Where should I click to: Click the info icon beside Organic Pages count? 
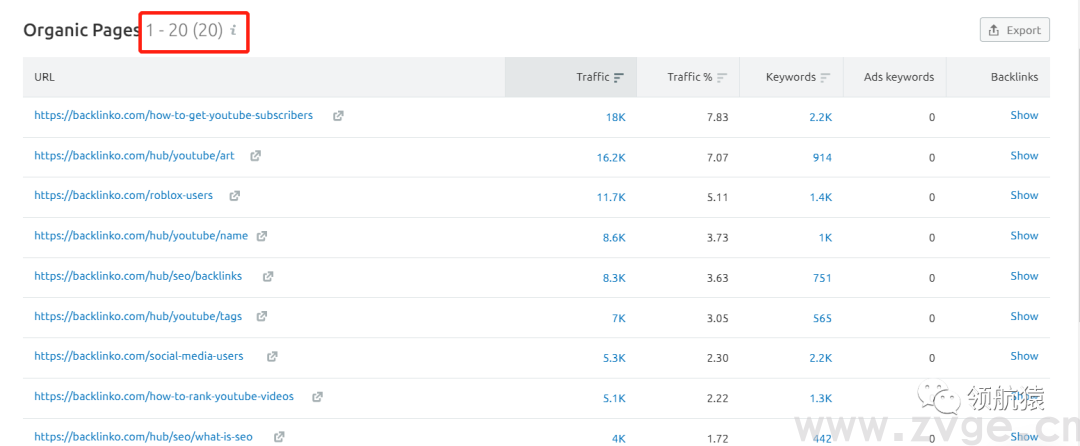click(233, 31)
